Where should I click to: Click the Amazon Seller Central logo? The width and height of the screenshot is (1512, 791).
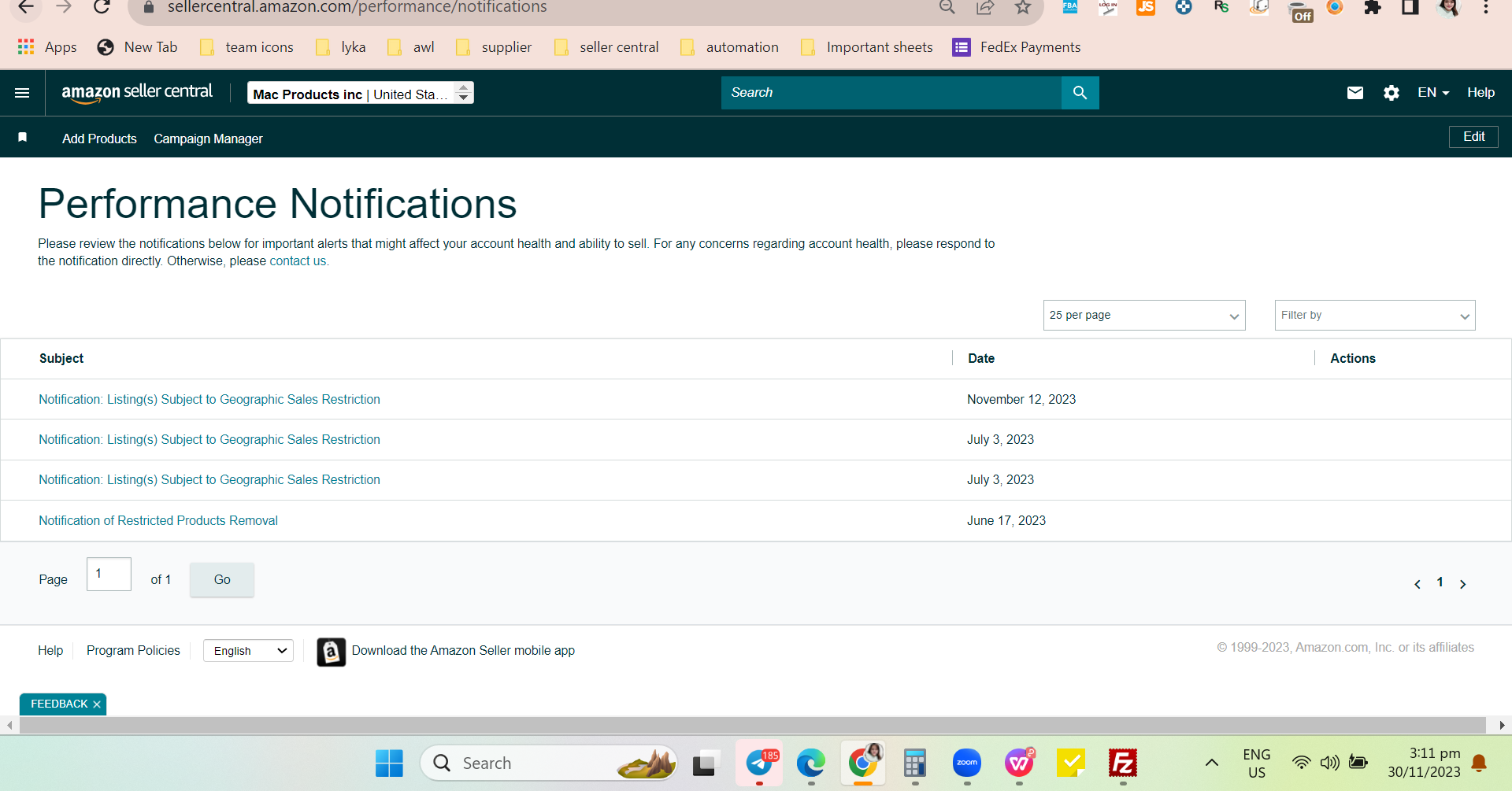click(137, 93)
